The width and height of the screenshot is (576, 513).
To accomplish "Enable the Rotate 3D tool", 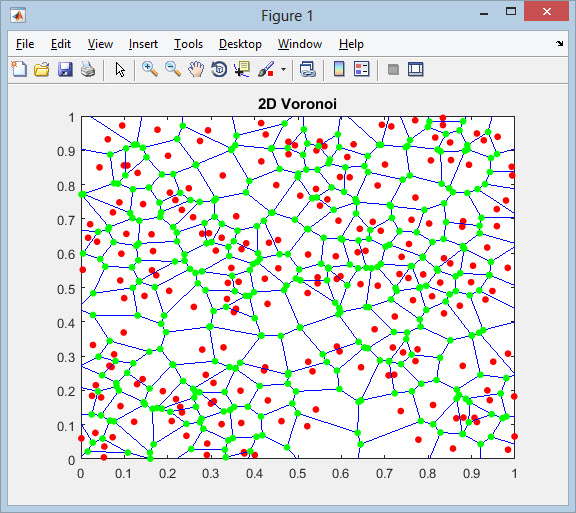I will 219,69.
